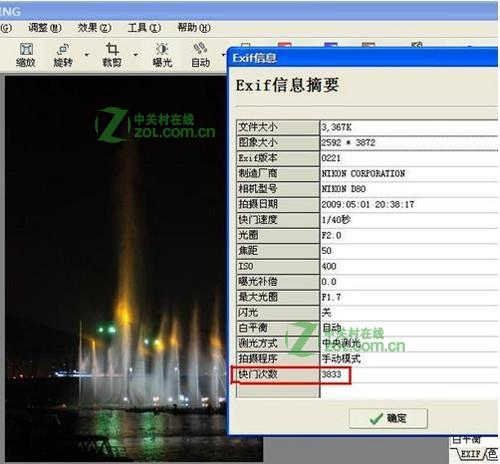
Task: Open the 调整(M) menu
Action: [45, 28]
